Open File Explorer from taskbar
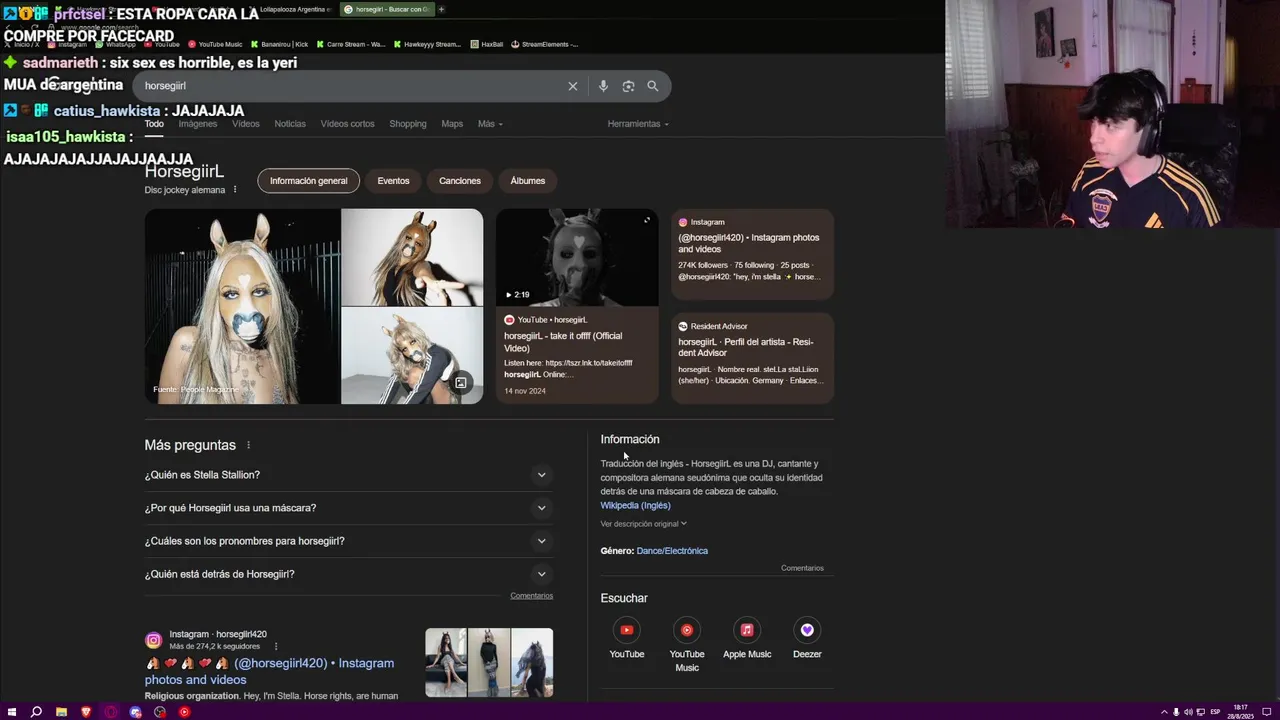The image size is (1280, 720). pyautogui.click(x=61, y=712)
